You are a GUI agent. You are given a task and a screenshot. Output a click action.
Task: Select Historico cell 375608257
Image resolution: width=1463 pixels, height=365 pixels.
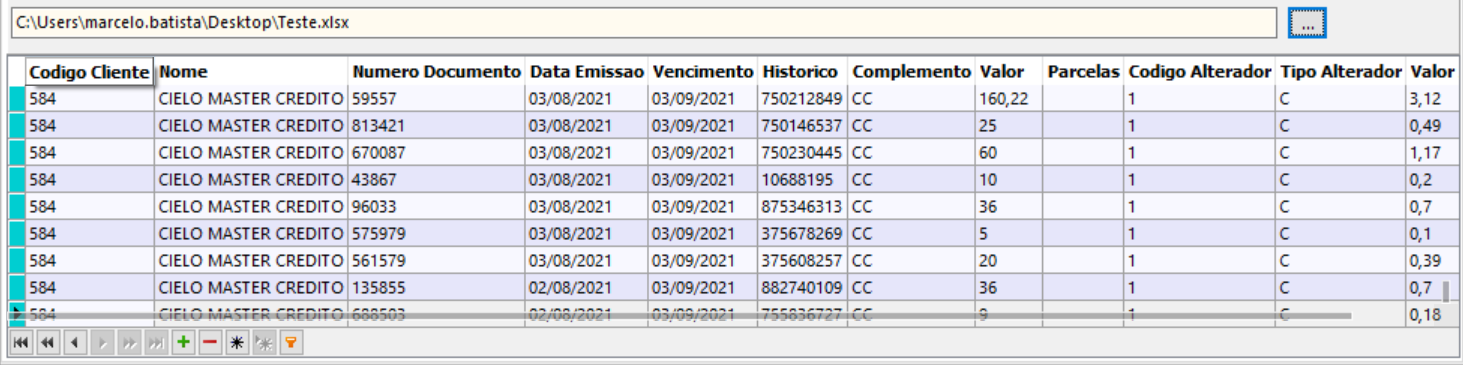tap(803, 260)
